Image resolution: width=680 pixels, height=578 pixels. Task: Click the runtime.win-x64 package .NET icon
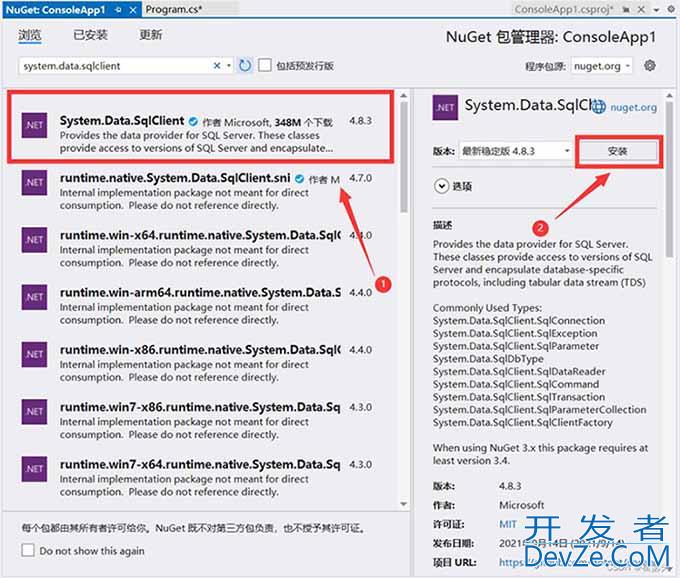(x=34, y=240)
